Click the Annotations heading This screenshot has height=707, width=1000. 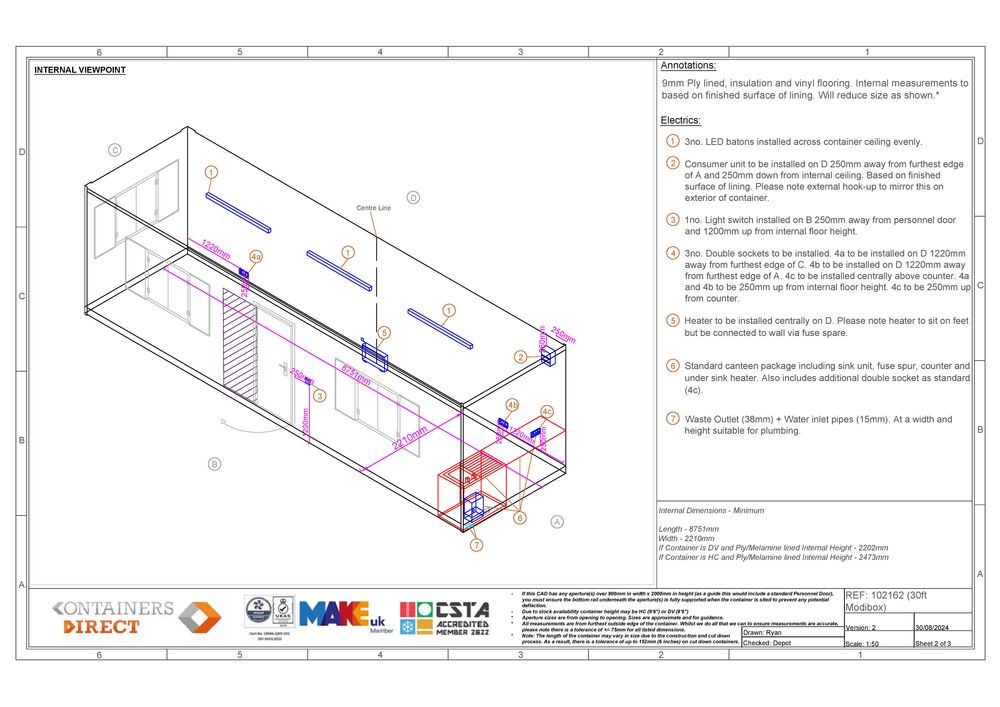pos(688,65)
